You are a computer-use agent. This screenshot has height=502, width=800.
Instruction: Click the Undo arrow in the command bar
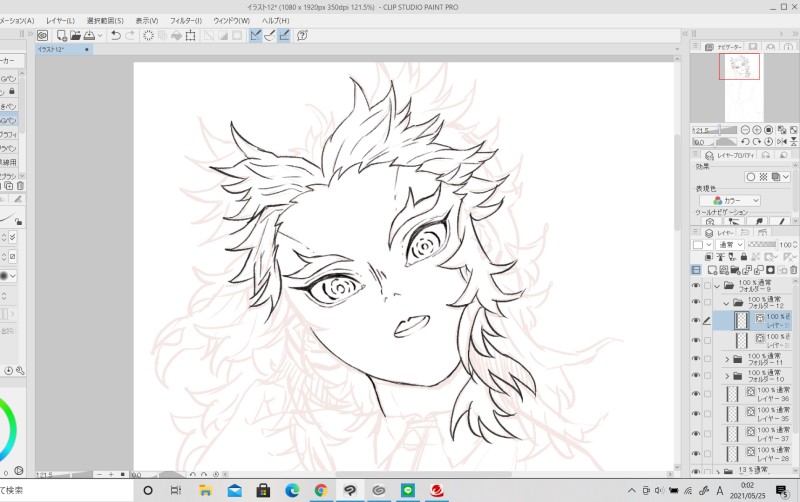(116, 35)
